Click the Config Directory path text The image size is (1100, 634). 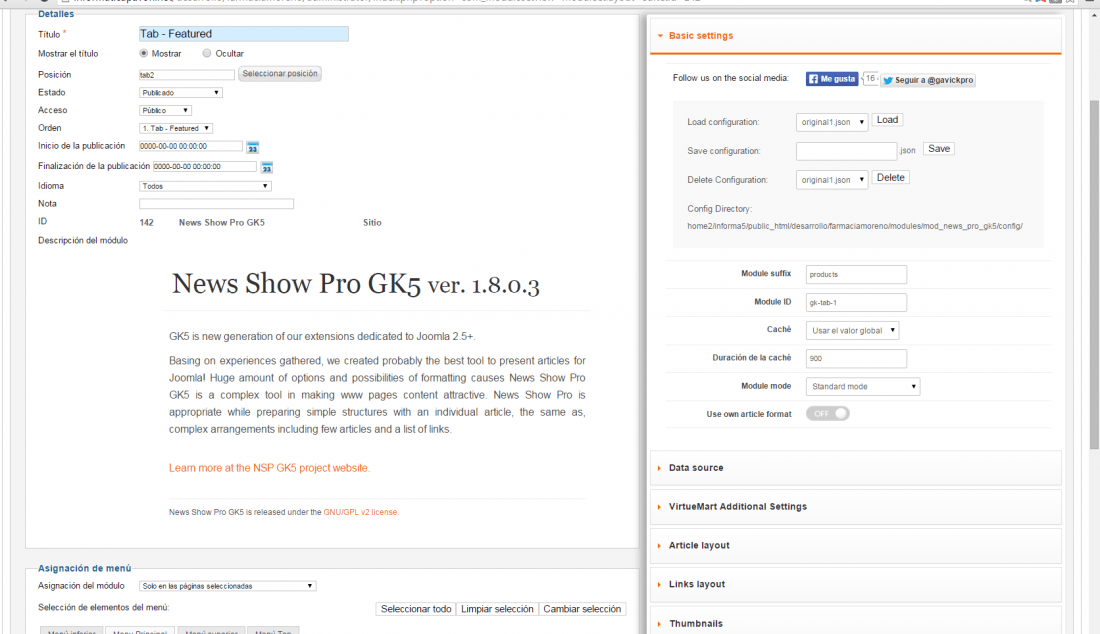point(854,226)
